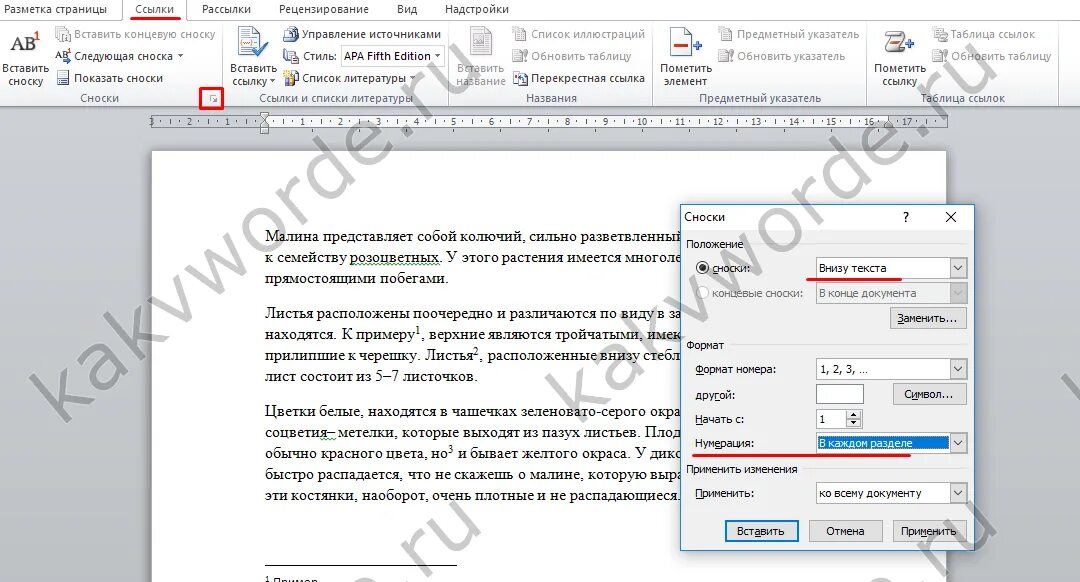Screen dimensions: 1080x582
Task: Close the Сноски dialog
Action: point(951,217)
